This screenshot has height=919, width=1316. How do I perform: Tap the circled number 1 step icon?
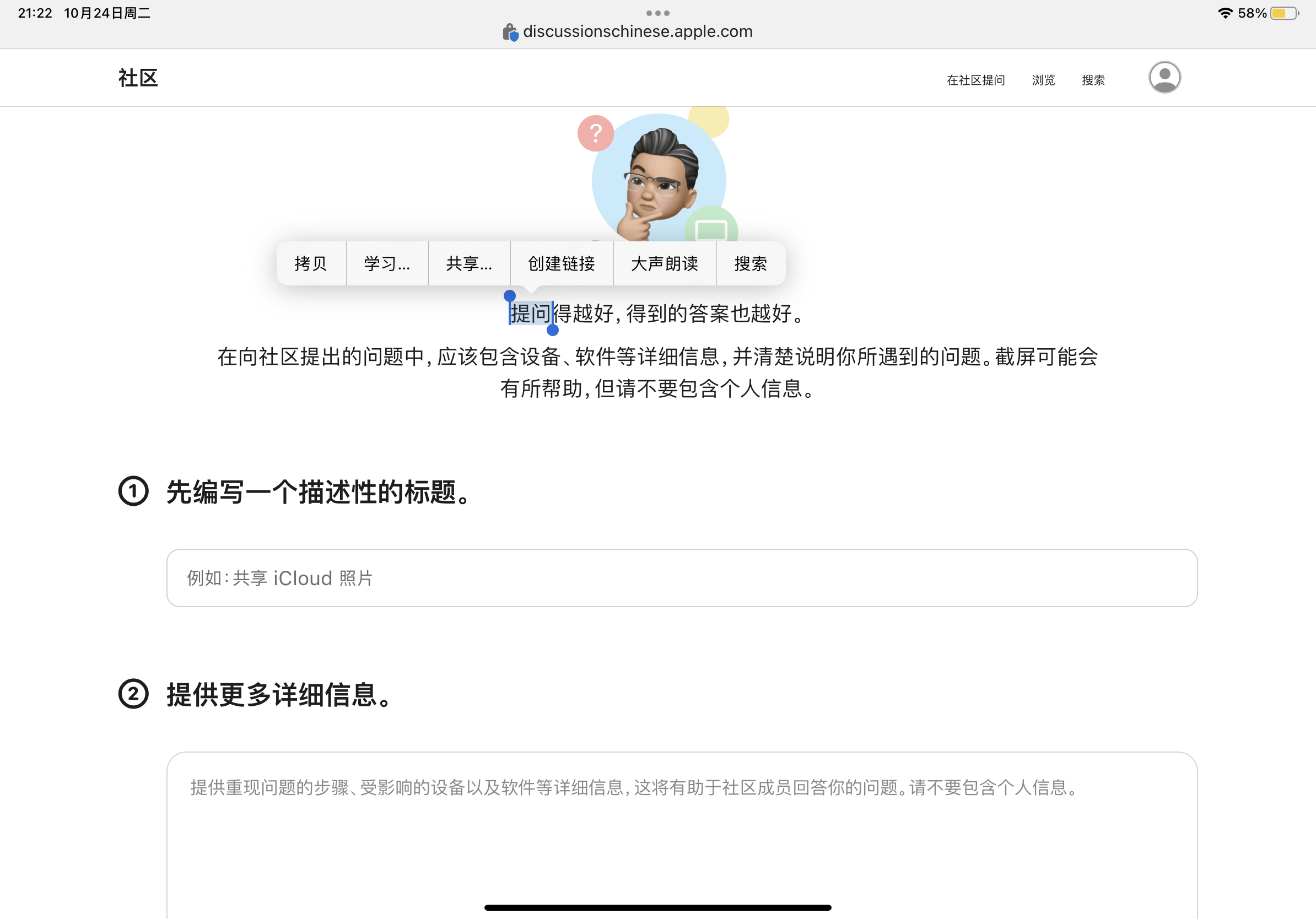pos(133,491)
